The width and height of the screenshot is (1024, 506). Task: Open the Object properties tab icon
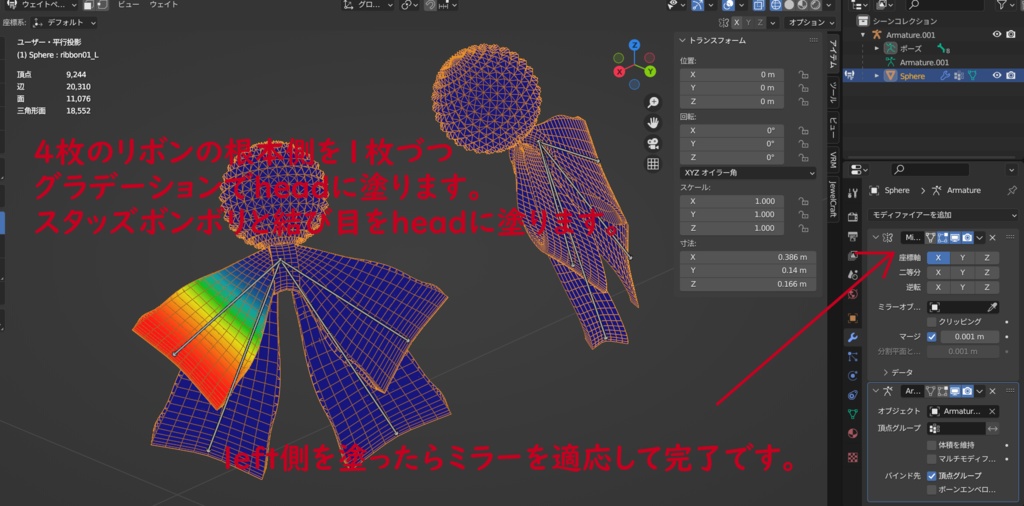[x=852, y=318]
